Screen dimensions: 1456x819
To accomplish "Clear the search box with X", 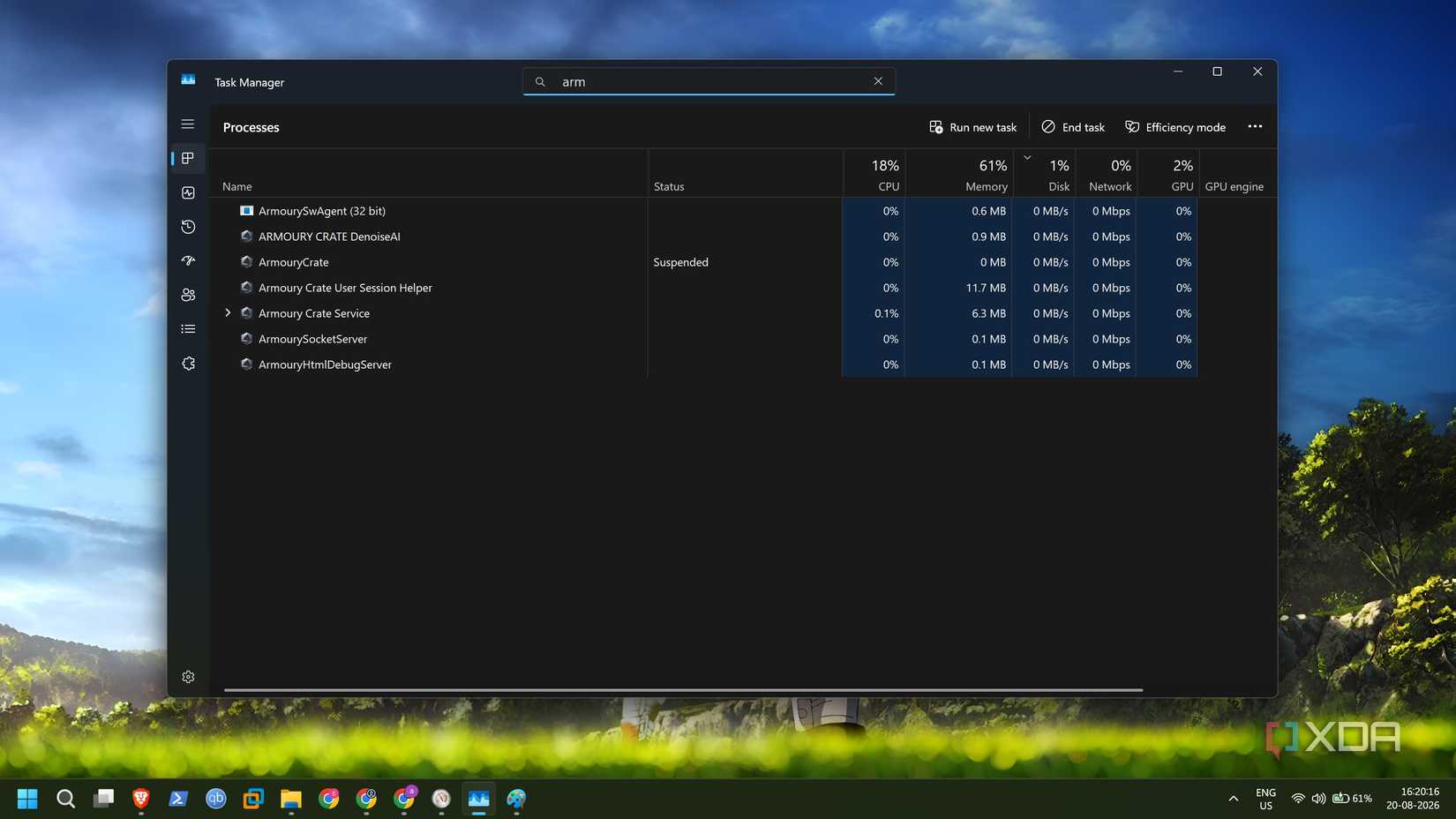I will [x=878, y=81].
